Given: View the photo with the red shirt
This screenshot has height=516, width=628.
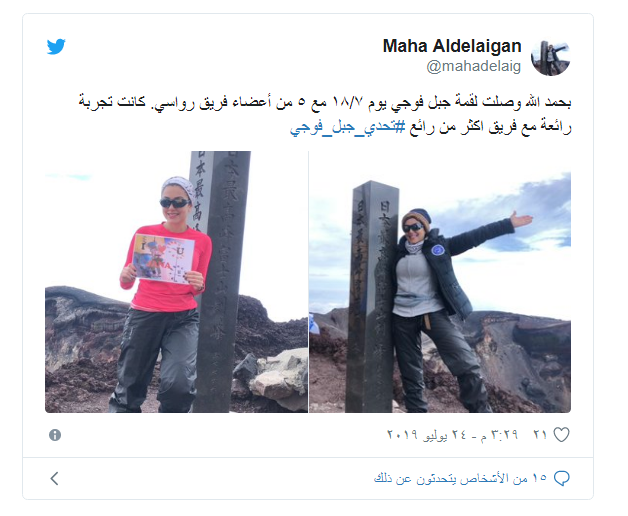Looking at the screenshot, I should (x=176, y=282).
